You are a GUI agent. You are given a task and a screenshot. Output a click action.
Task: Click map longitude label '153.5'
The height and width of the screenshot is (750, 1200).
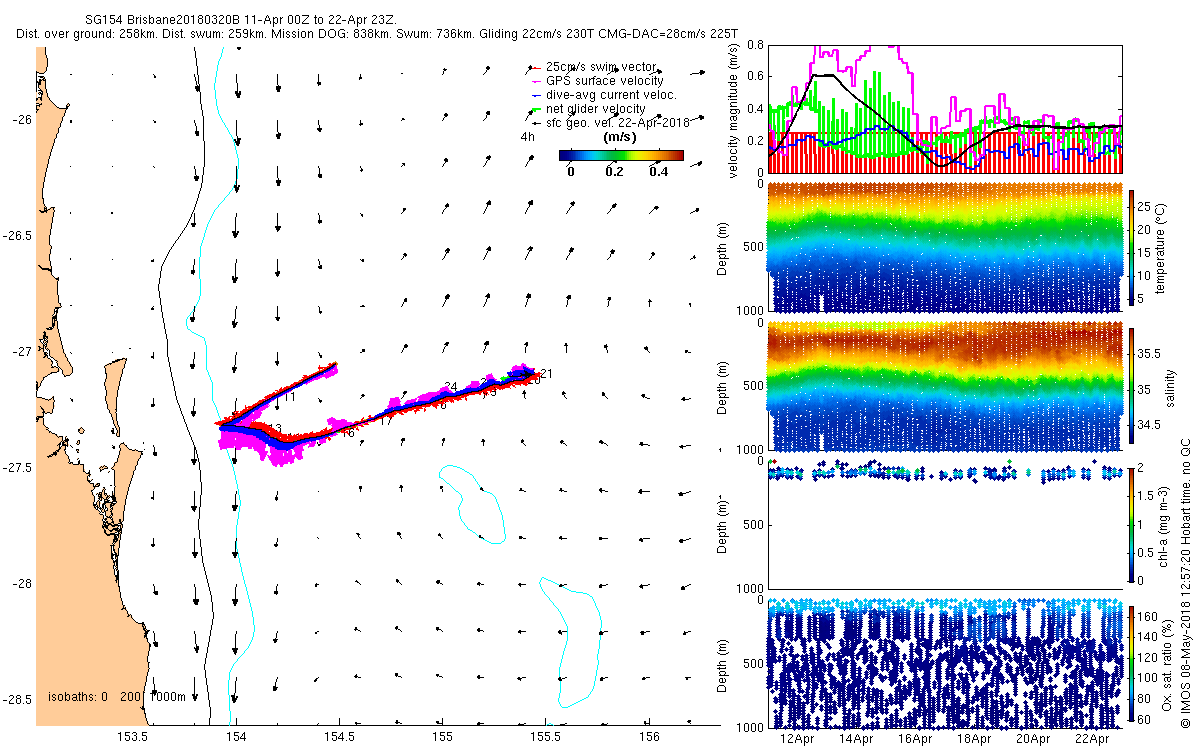coord(133,737)
